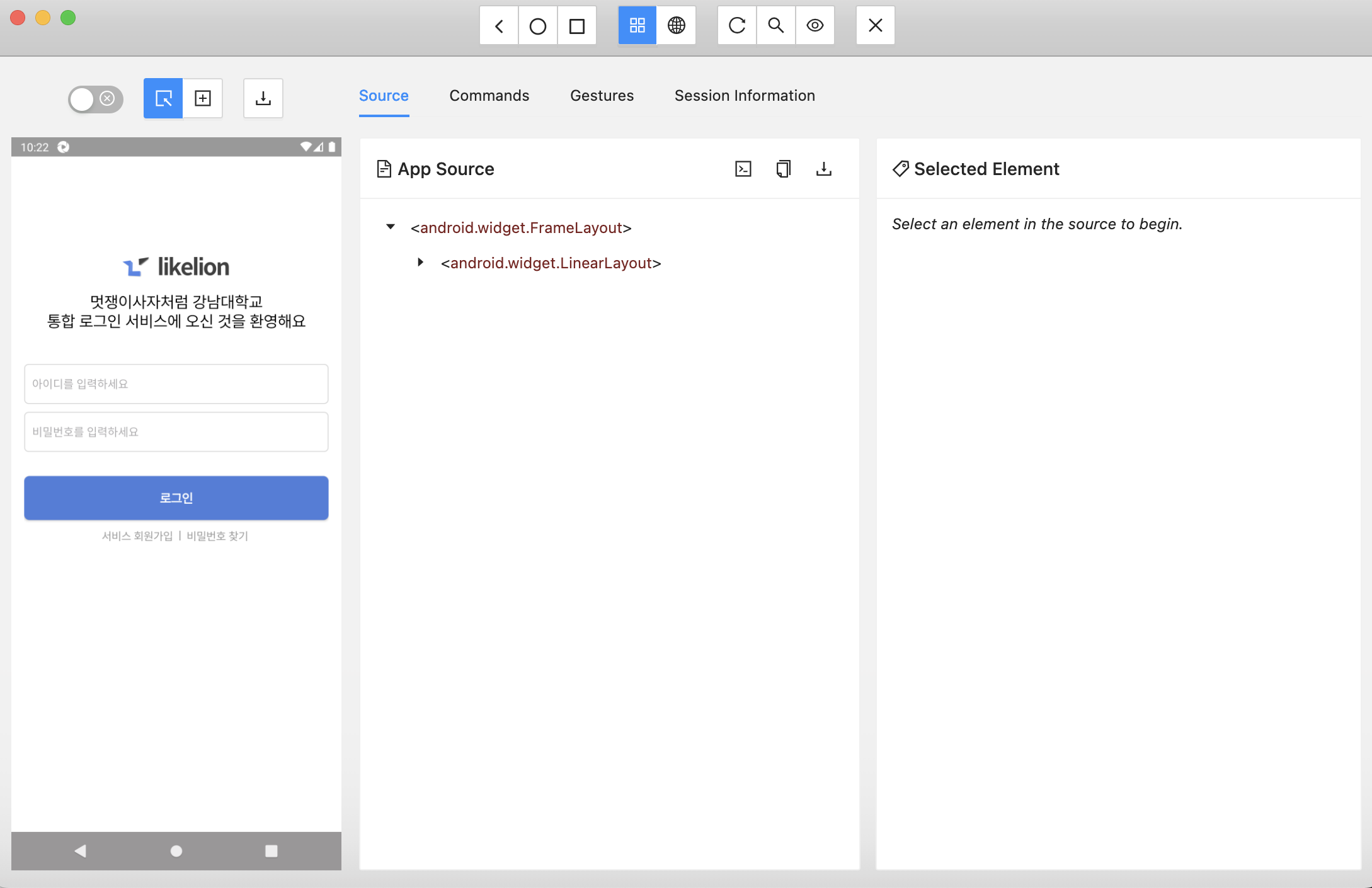The width and height of the screenshot is (1372, 888).
Task: Open the Commands tab
Action: click(x=489, y=96)
